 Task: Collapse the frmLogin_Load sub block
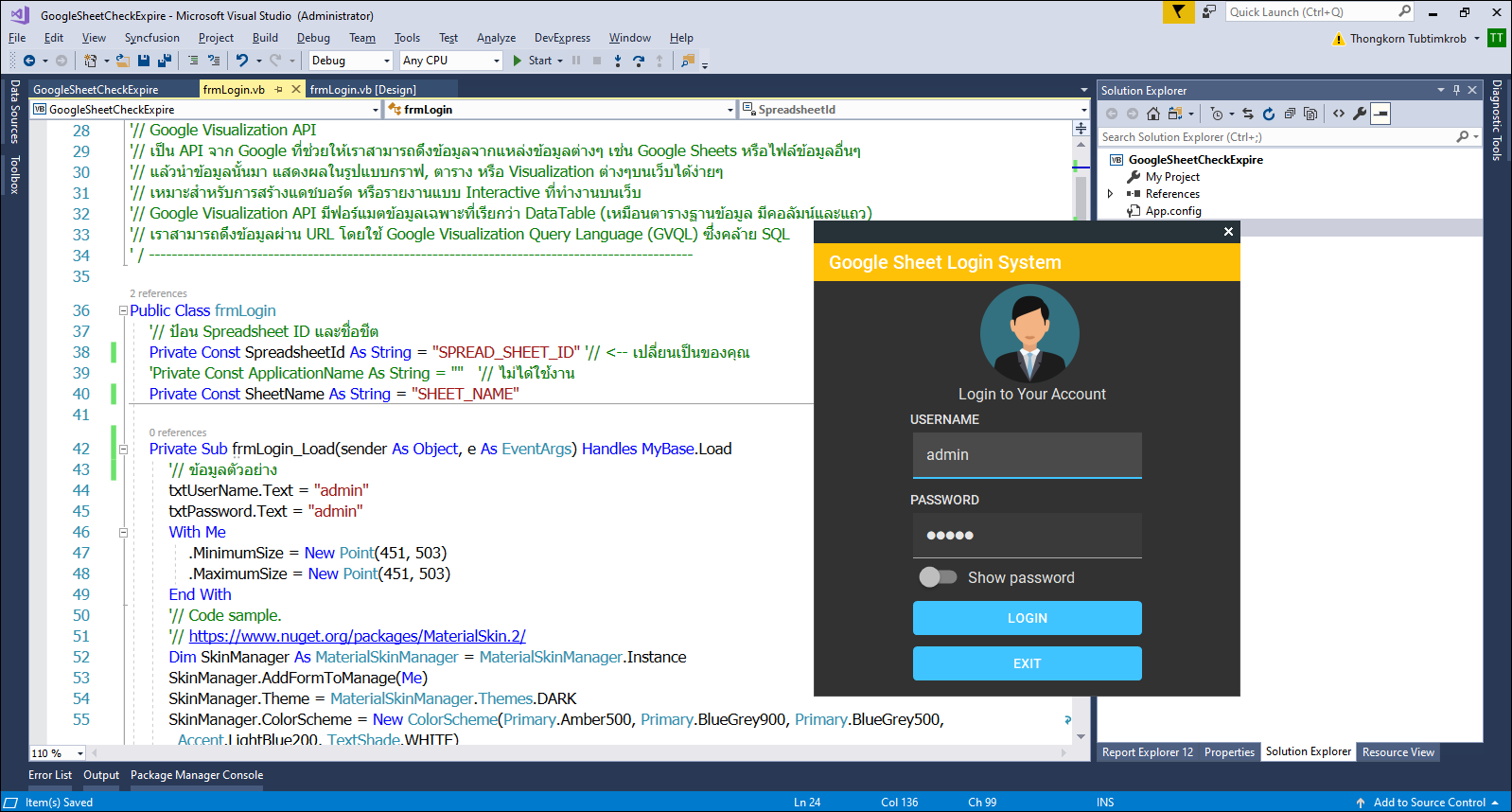[x=123, y=449]
